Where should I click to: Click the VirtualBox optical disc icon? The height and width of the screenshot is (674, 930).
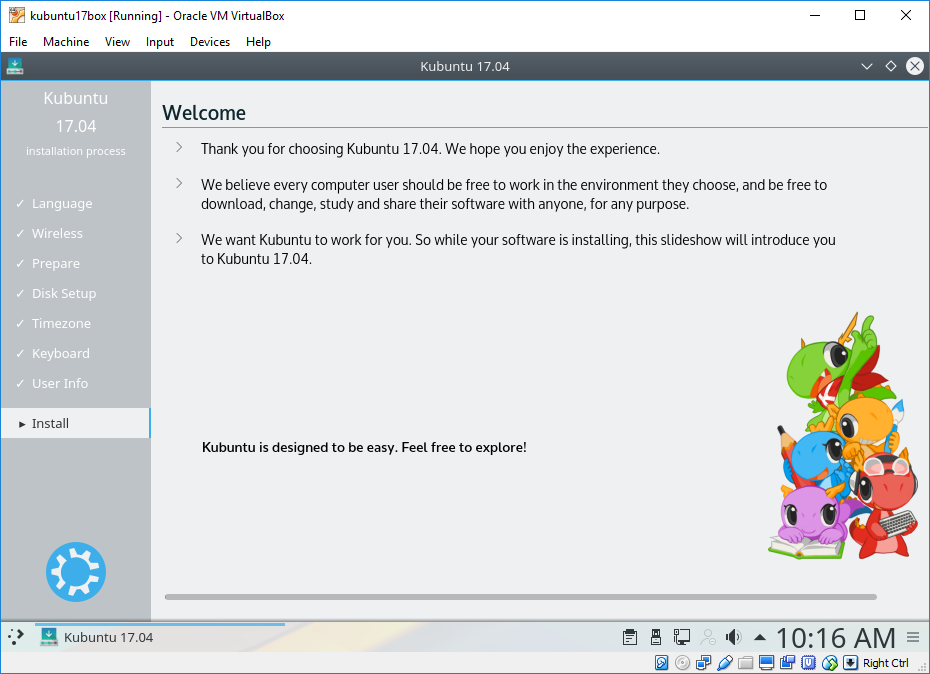coord(683,663)
